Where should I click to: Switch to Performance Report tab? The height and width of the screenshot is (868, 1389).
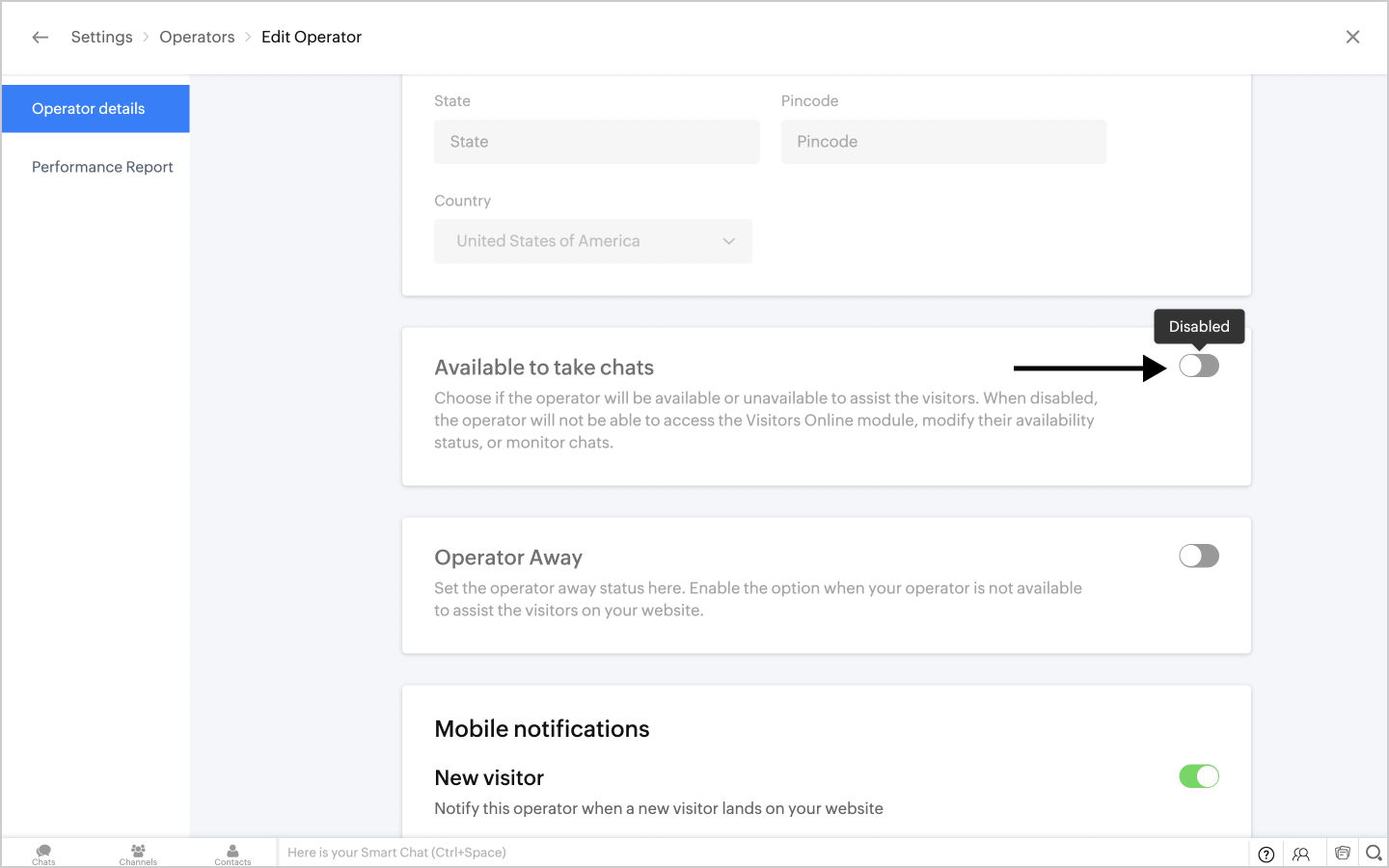click(x=102, y=167)
